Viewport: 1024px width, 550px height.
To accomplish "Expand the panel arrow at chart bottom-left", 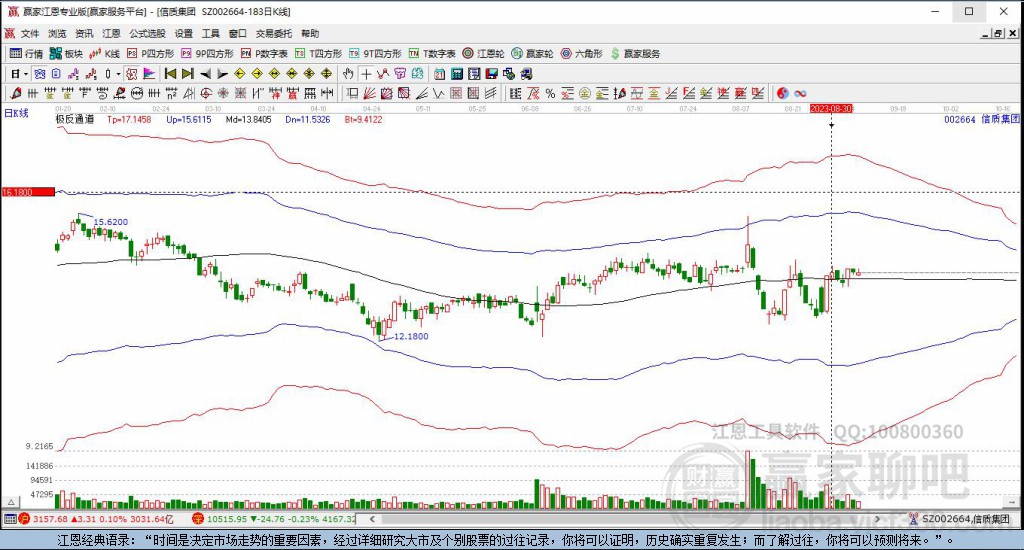I will click(x=10, y=502).
